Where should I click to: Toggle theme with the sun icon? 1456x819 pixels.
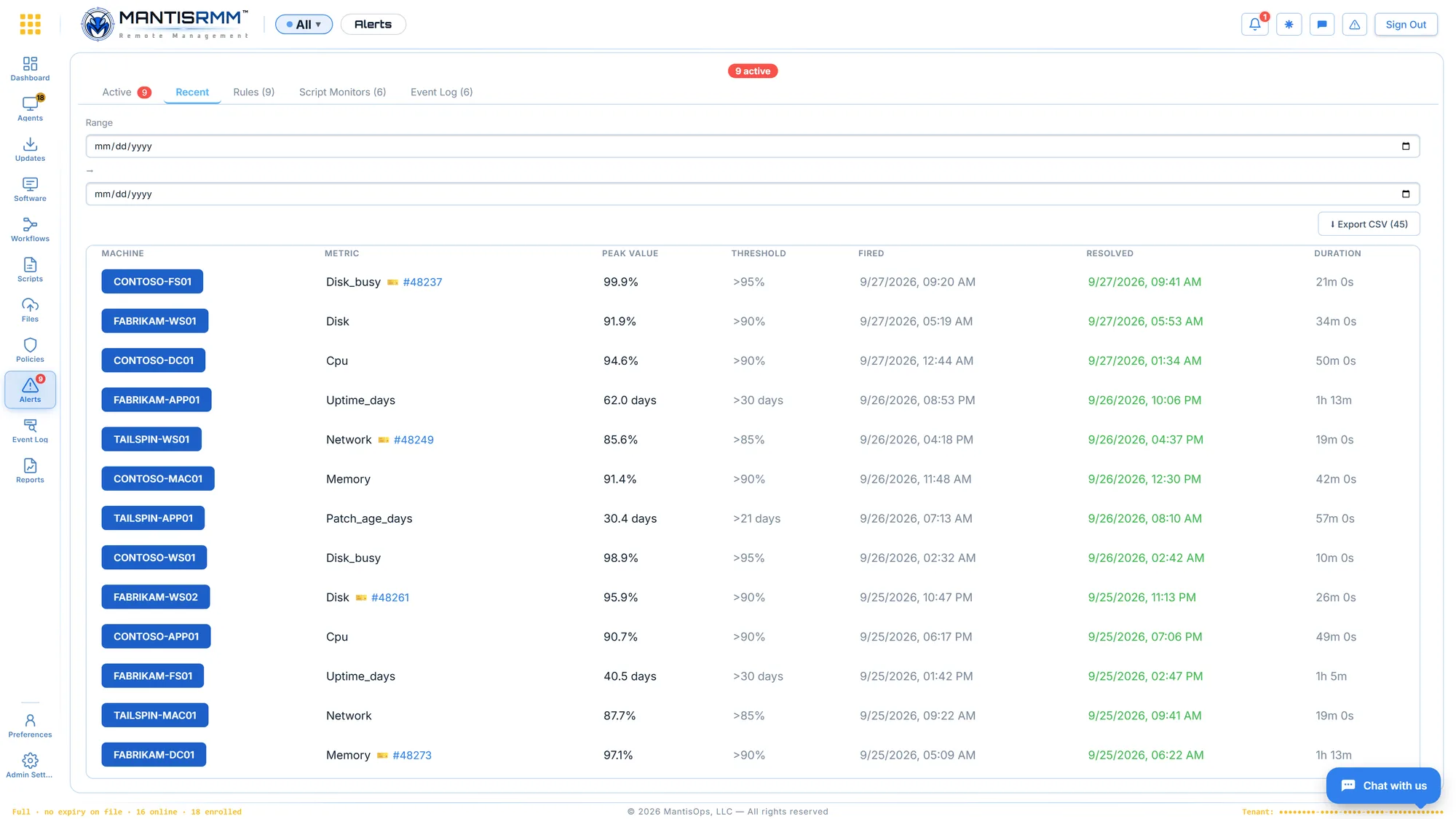coord(1289,24)
